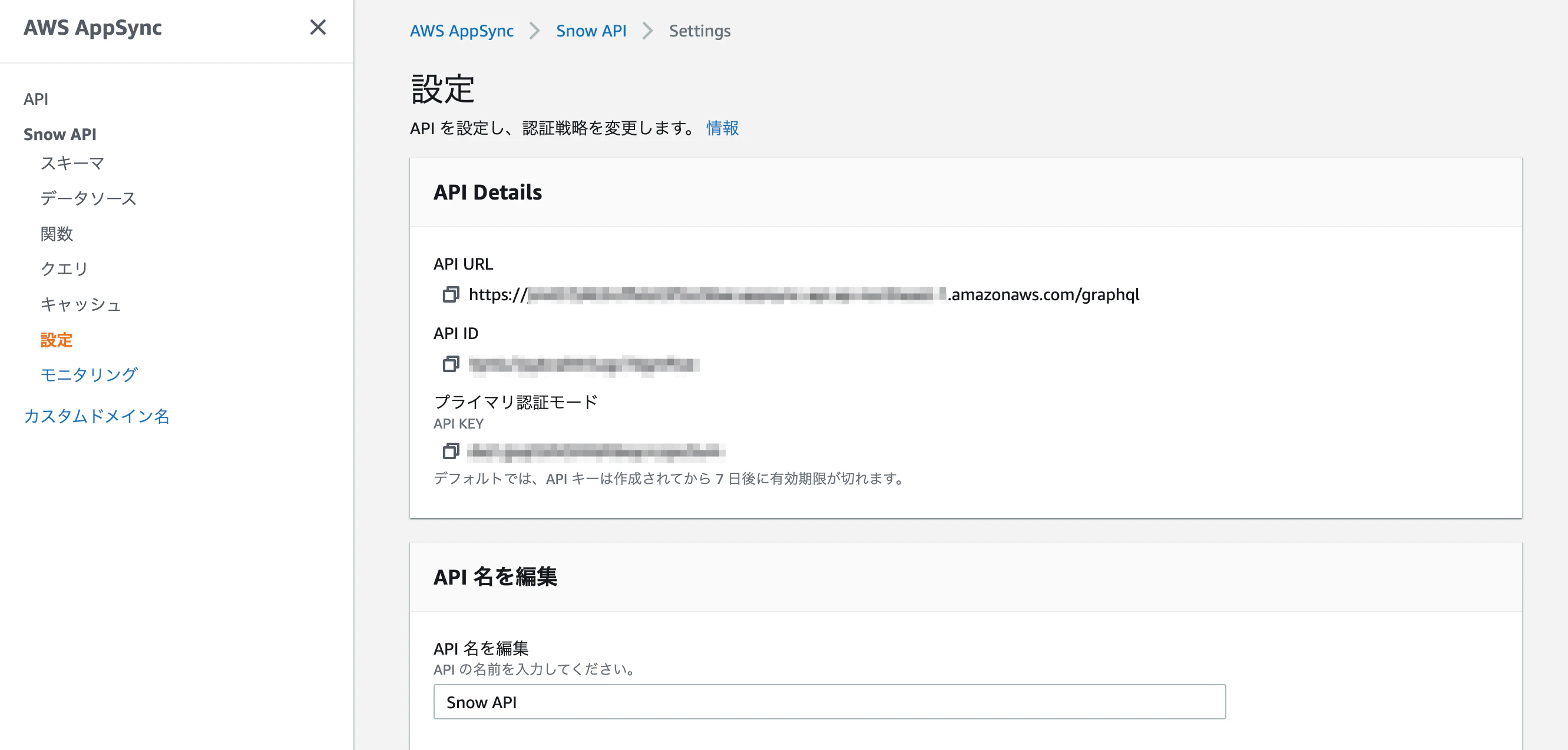Go to データソース in the sidebar
The image size is (1568, 750).
(88, 198)
